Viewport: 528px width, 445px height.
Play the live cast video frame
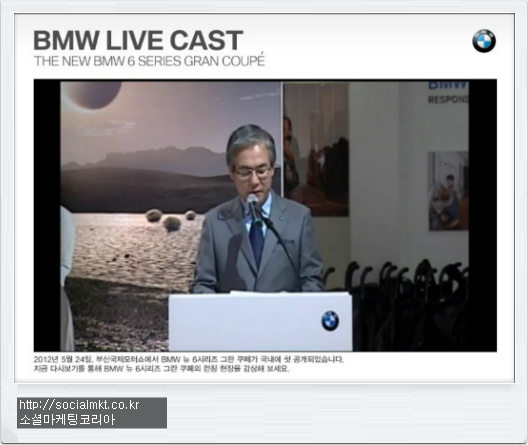[x=265, y=215]
